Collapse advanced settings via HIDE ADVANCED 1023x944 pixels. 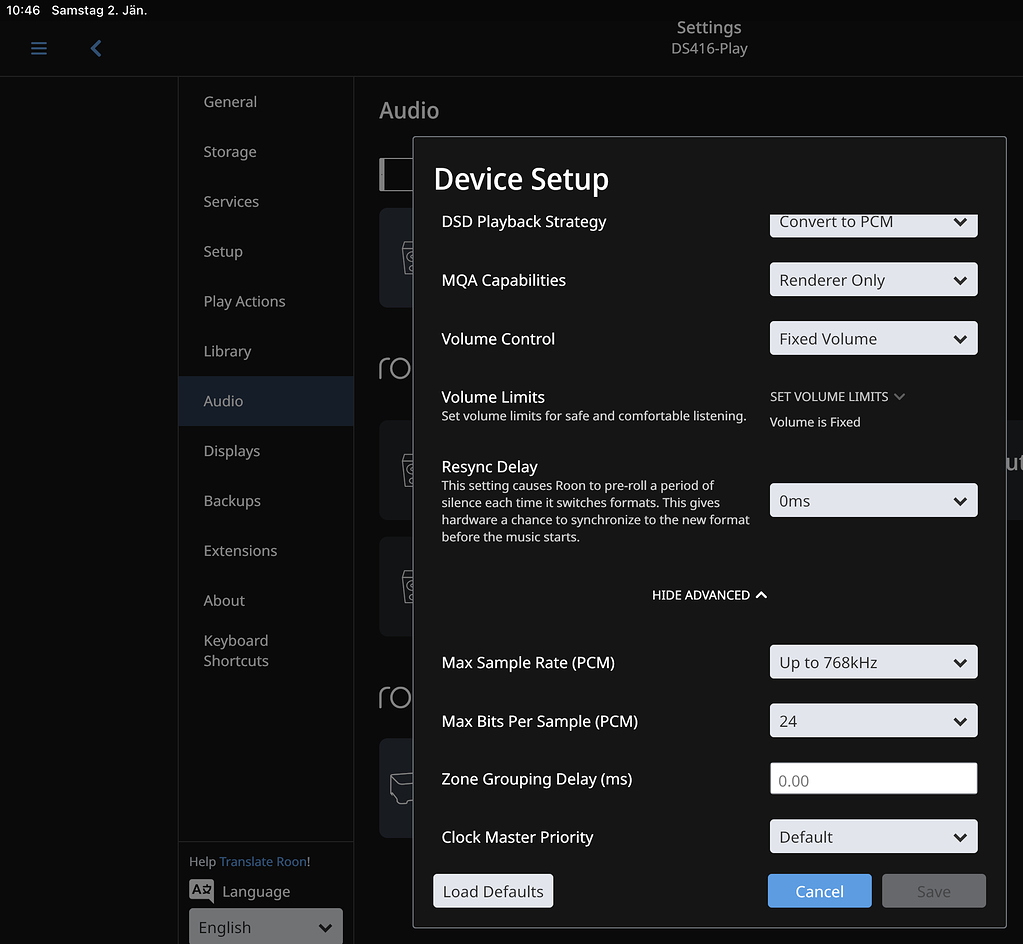pyautogui.click(x=709, y=594)
